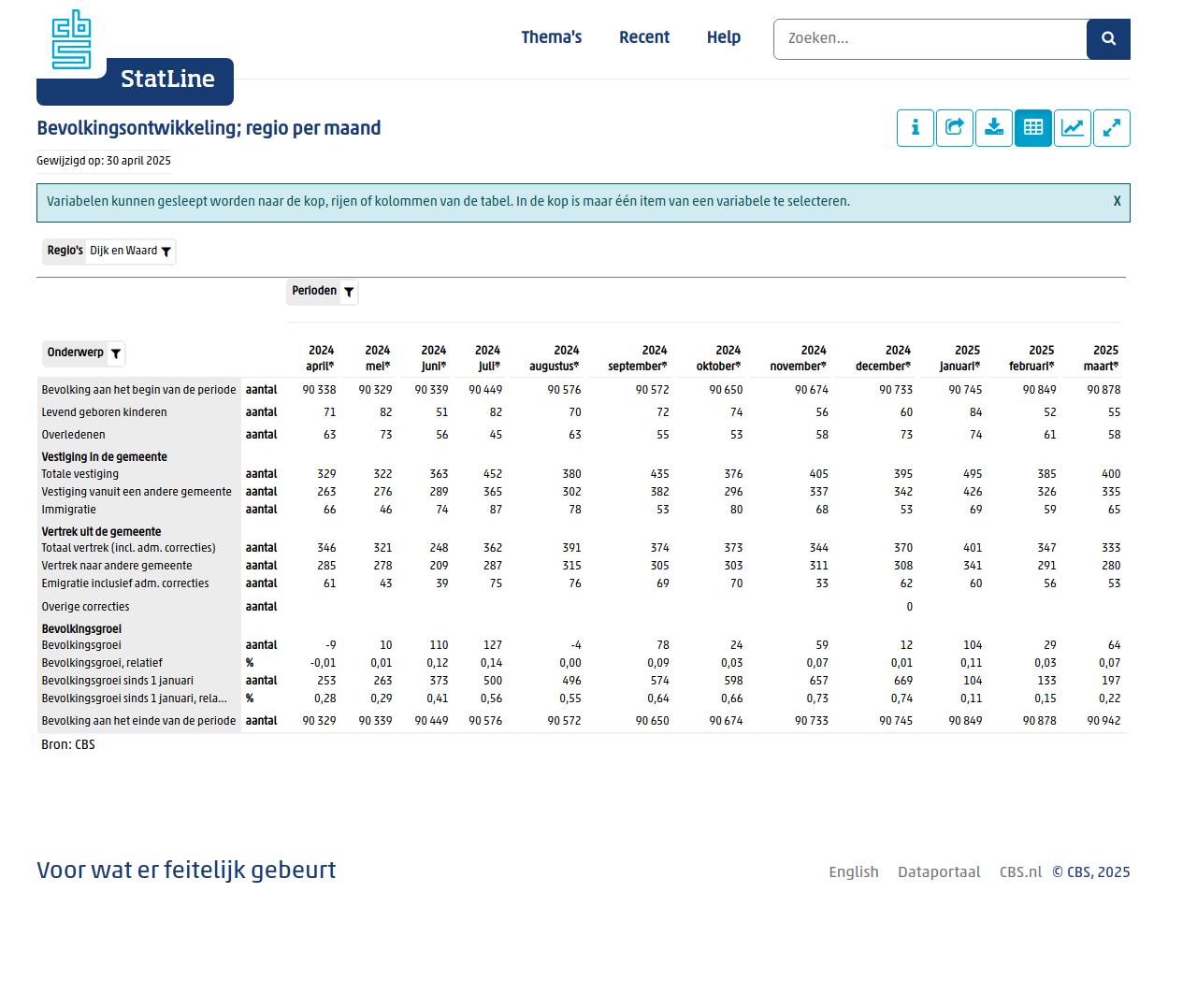Click the Overige correcties value '0'

click(909, 607)
